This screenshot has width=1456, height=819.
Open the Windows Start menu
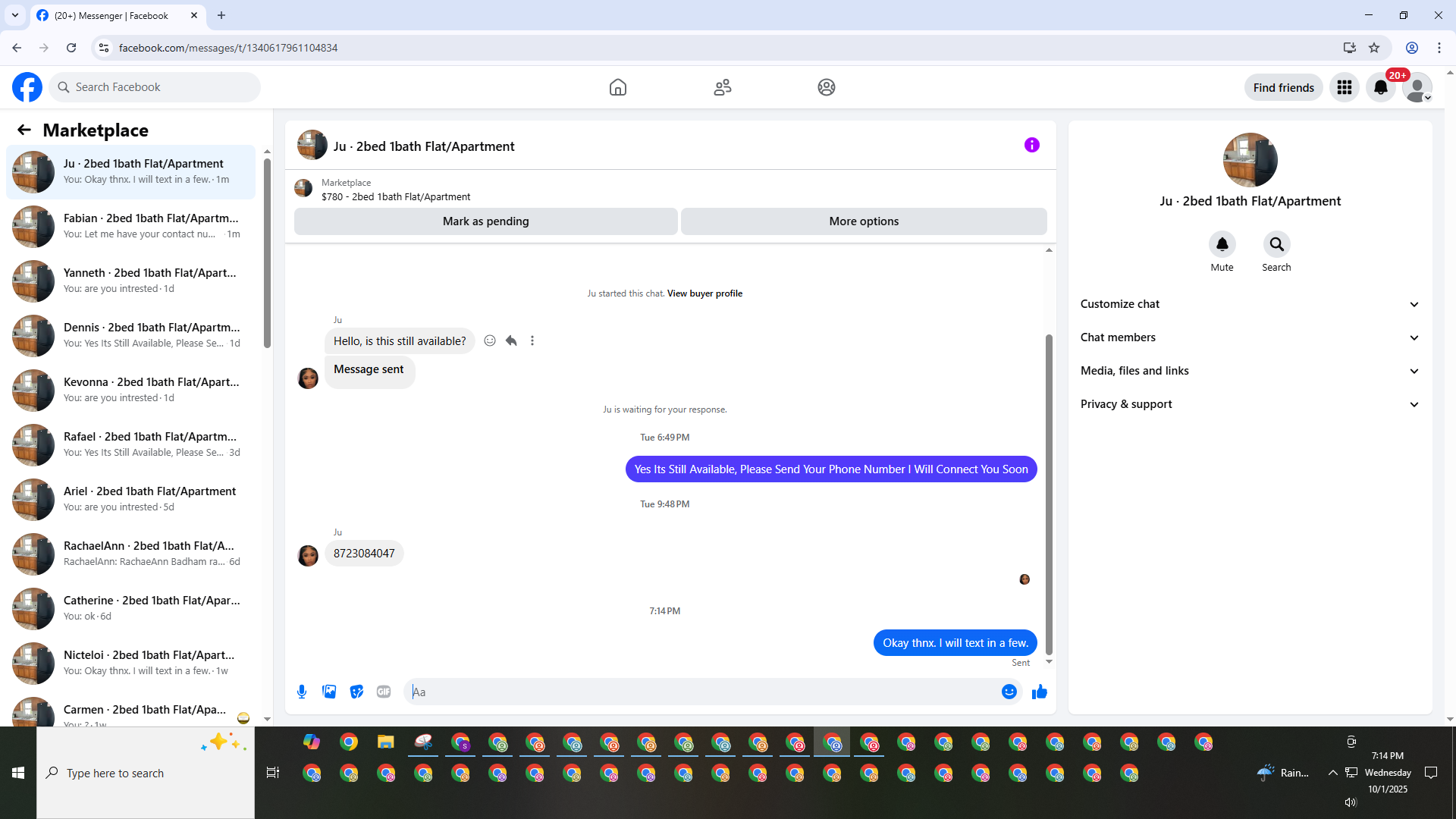coord(18,773)
